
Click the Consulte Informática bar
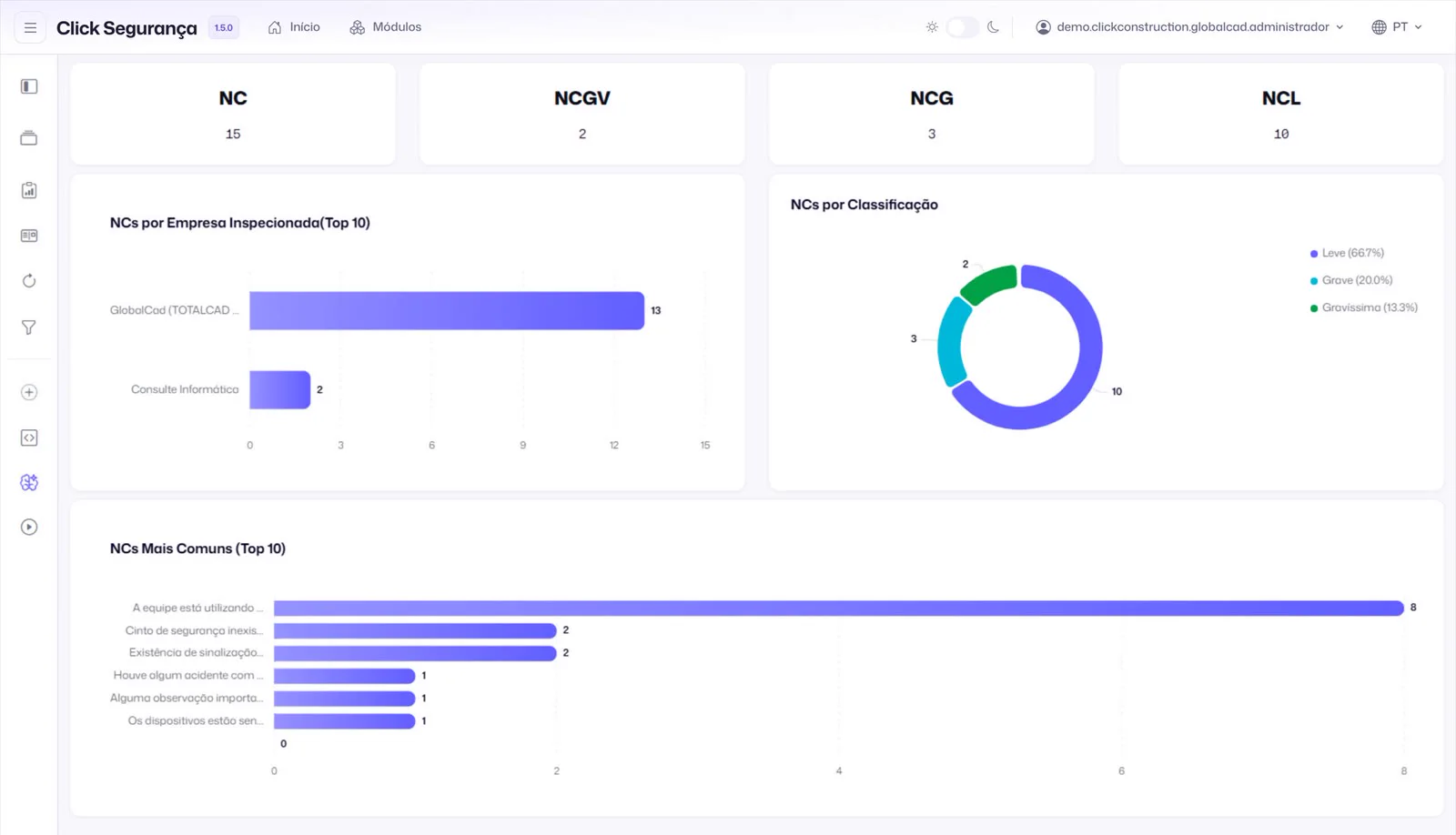(x=280, y=389)
